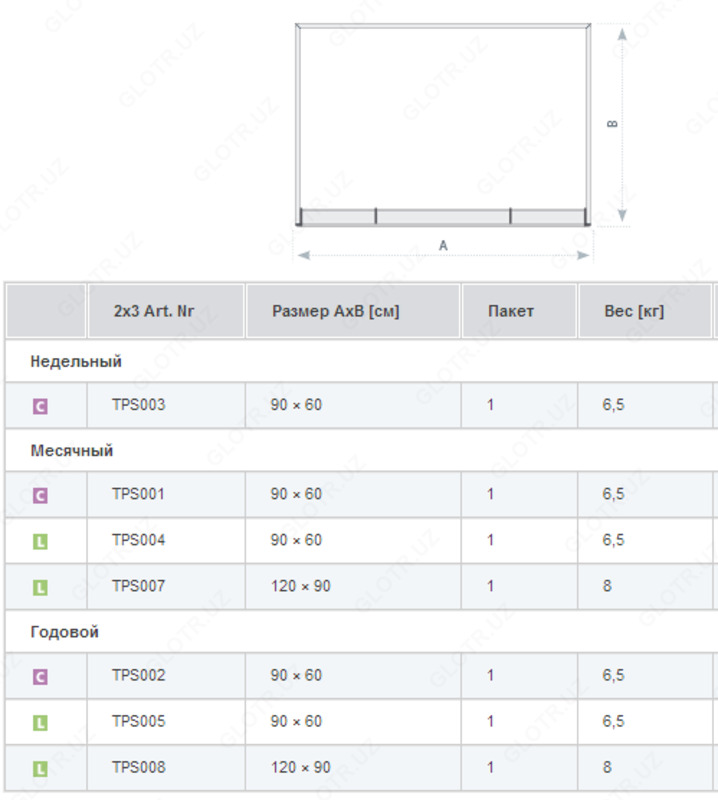
Task: Click the green L icon beside TPS007
Action: [x=40, y=588]
